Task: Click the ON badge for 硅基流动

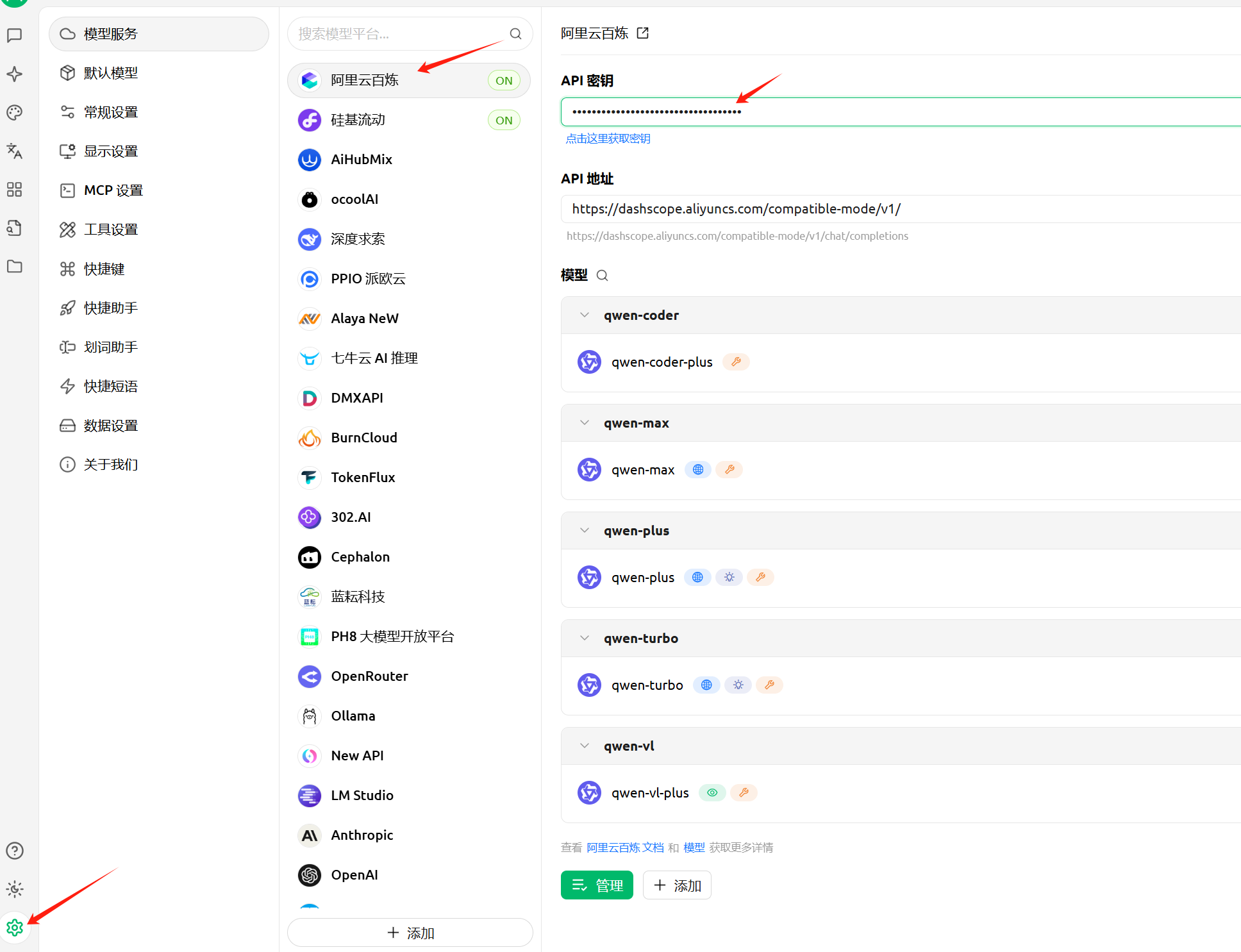Action: pyautogui.click(x=504, y=121)
